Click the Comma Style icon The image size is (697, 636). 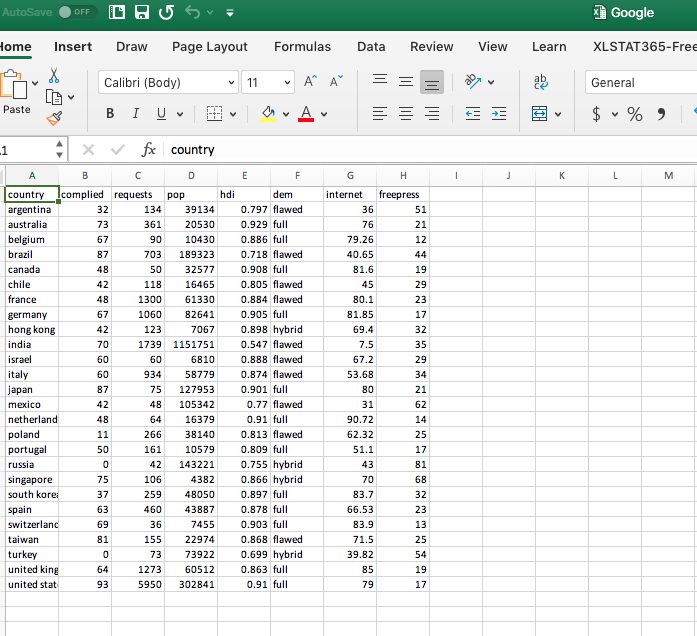[661, 114]
